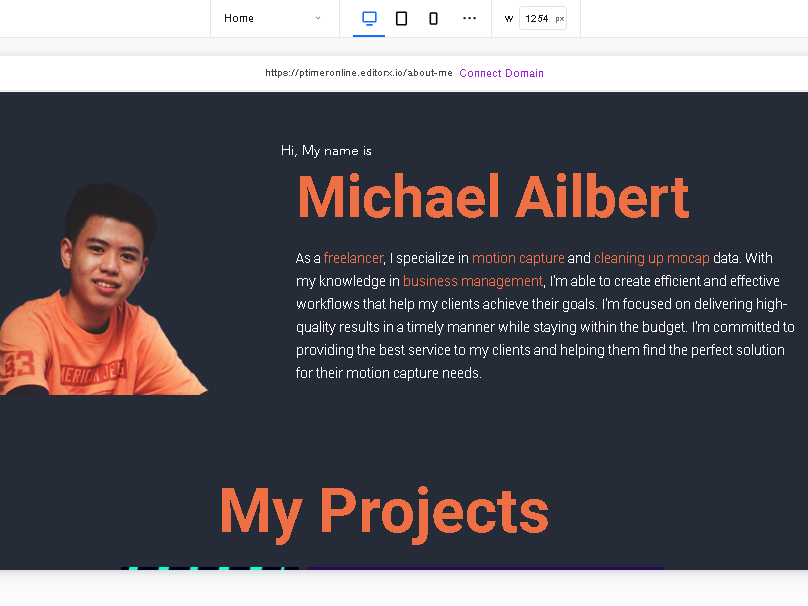Select the profile photo image
The width and height of the screenshot is (808, 606).
coord(105,289)
